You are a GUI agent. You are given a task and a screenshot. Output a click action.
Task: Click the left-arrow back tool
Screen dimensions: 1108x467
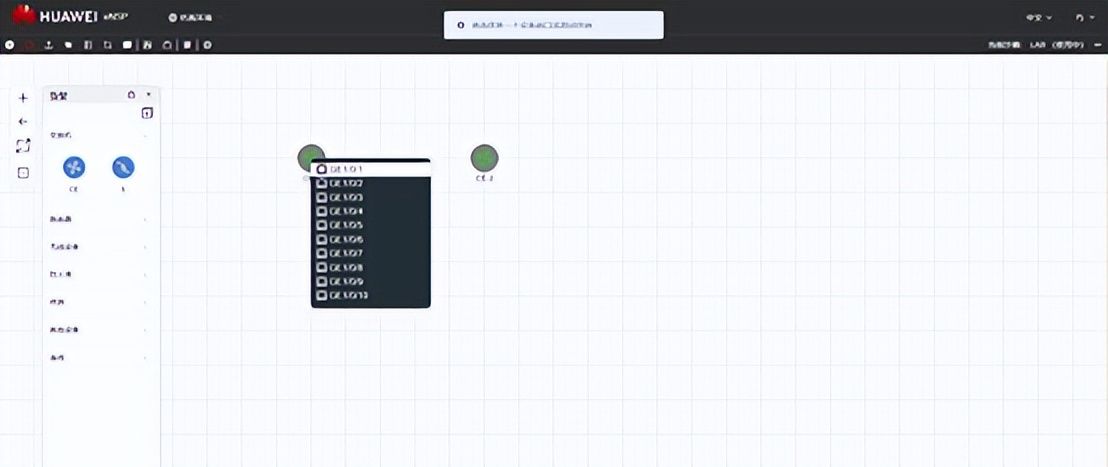pyautogui.click(x=23, y=122)
